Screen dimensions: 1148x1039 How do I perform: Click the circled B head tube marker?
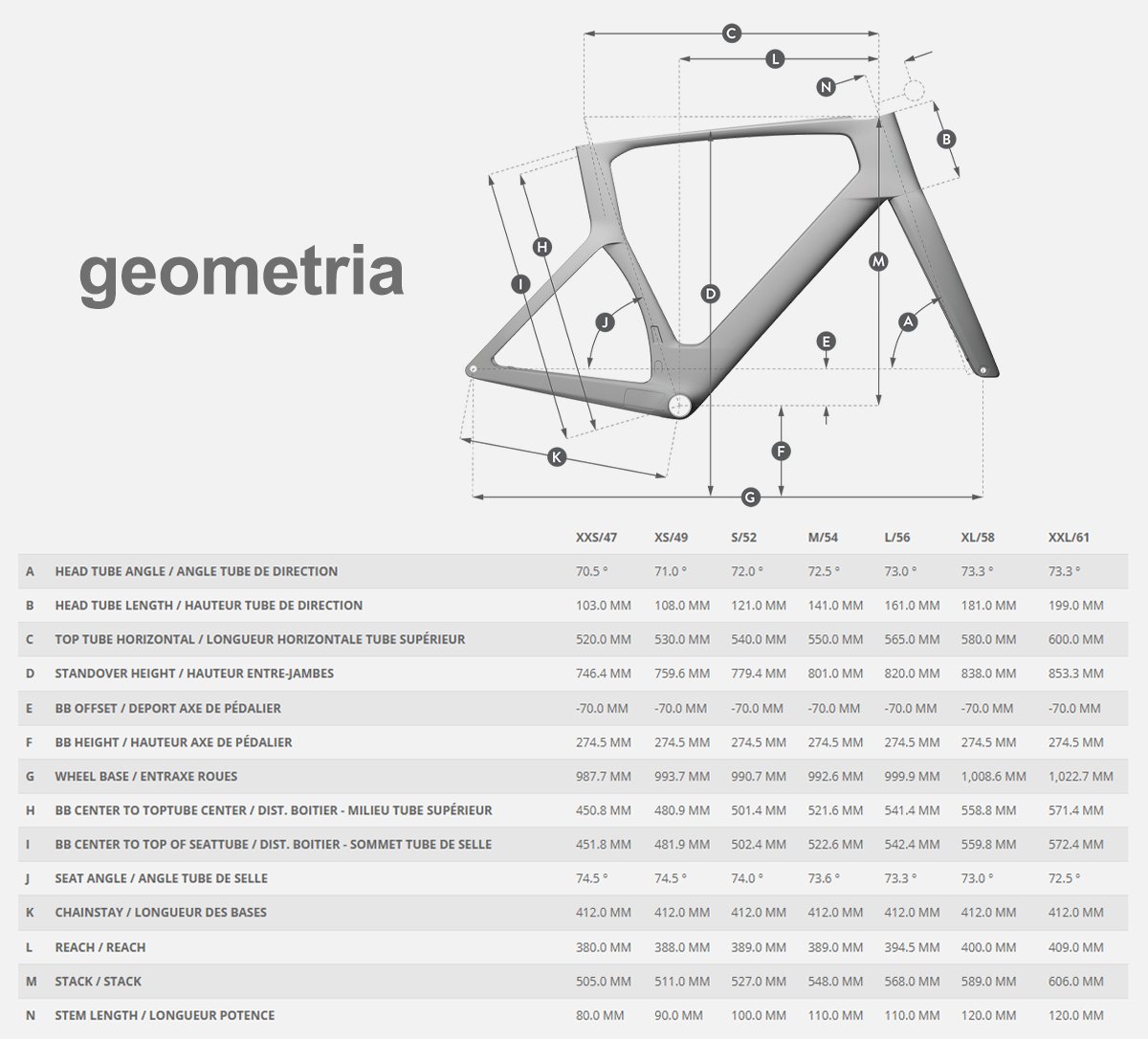945,139
